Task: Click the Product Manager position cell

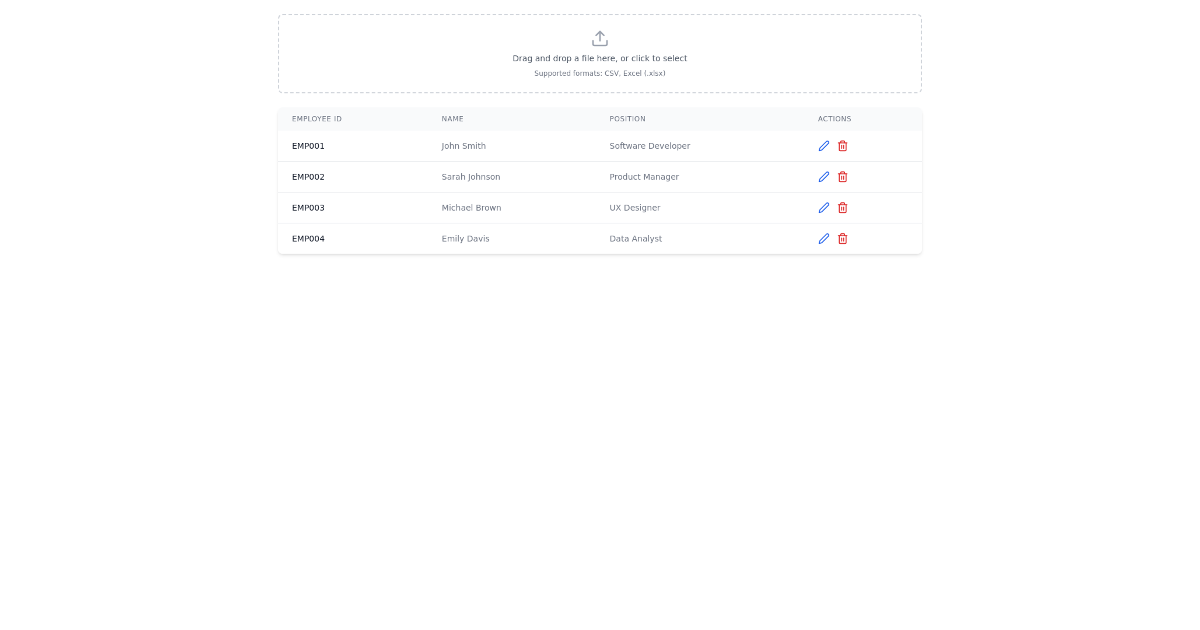Action: [x=644, y=177]
